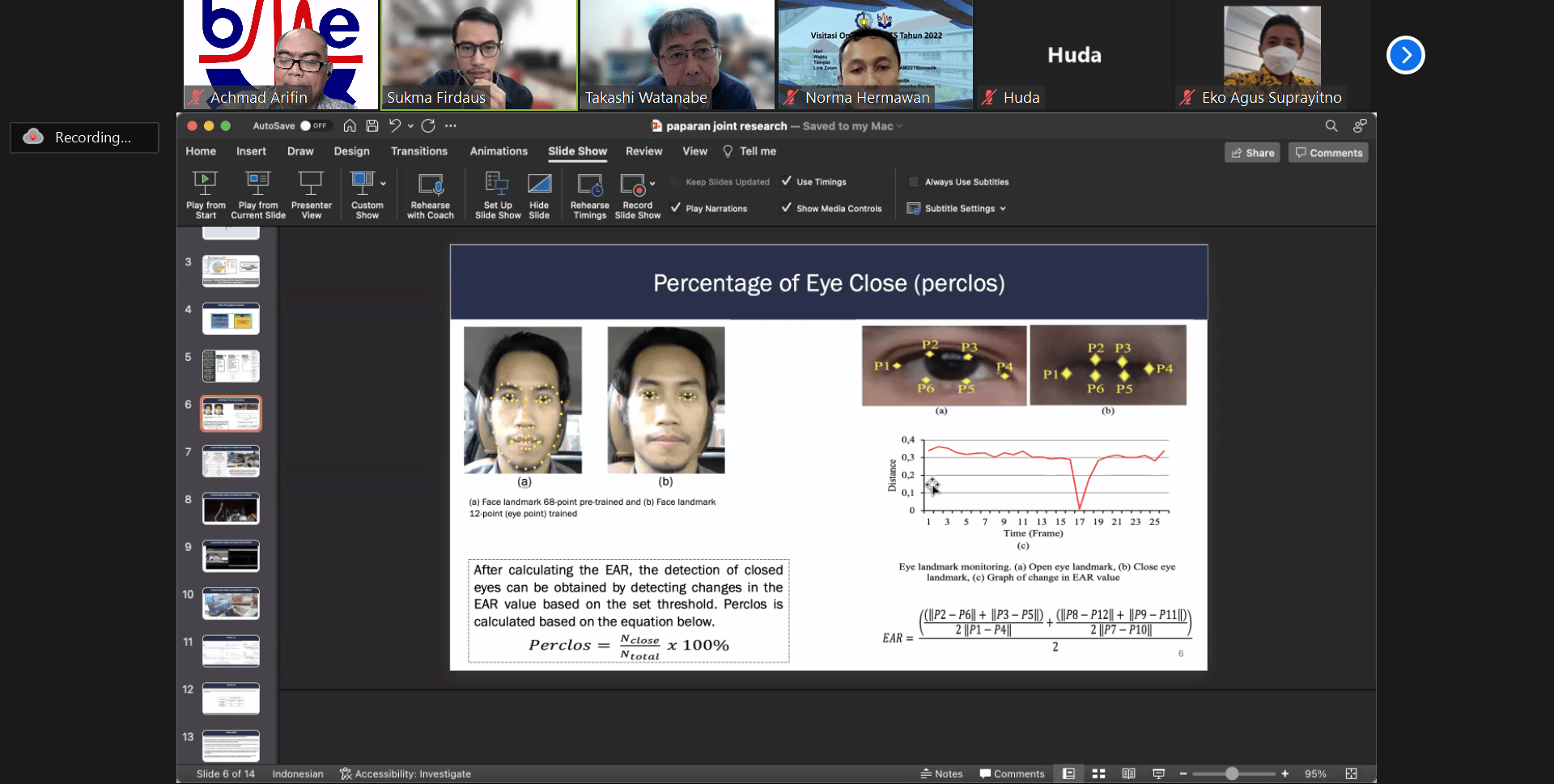Uncheck the Use Timings checkbox
1554x784 pixels.
coord(787,182)
